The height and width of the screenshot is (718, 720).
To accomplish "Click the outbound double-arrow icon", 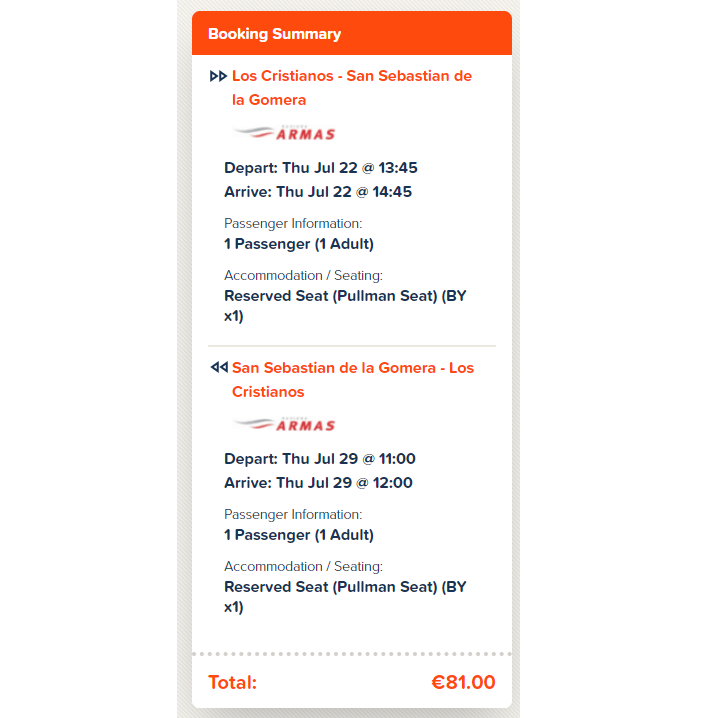I will tap(218, 76).
